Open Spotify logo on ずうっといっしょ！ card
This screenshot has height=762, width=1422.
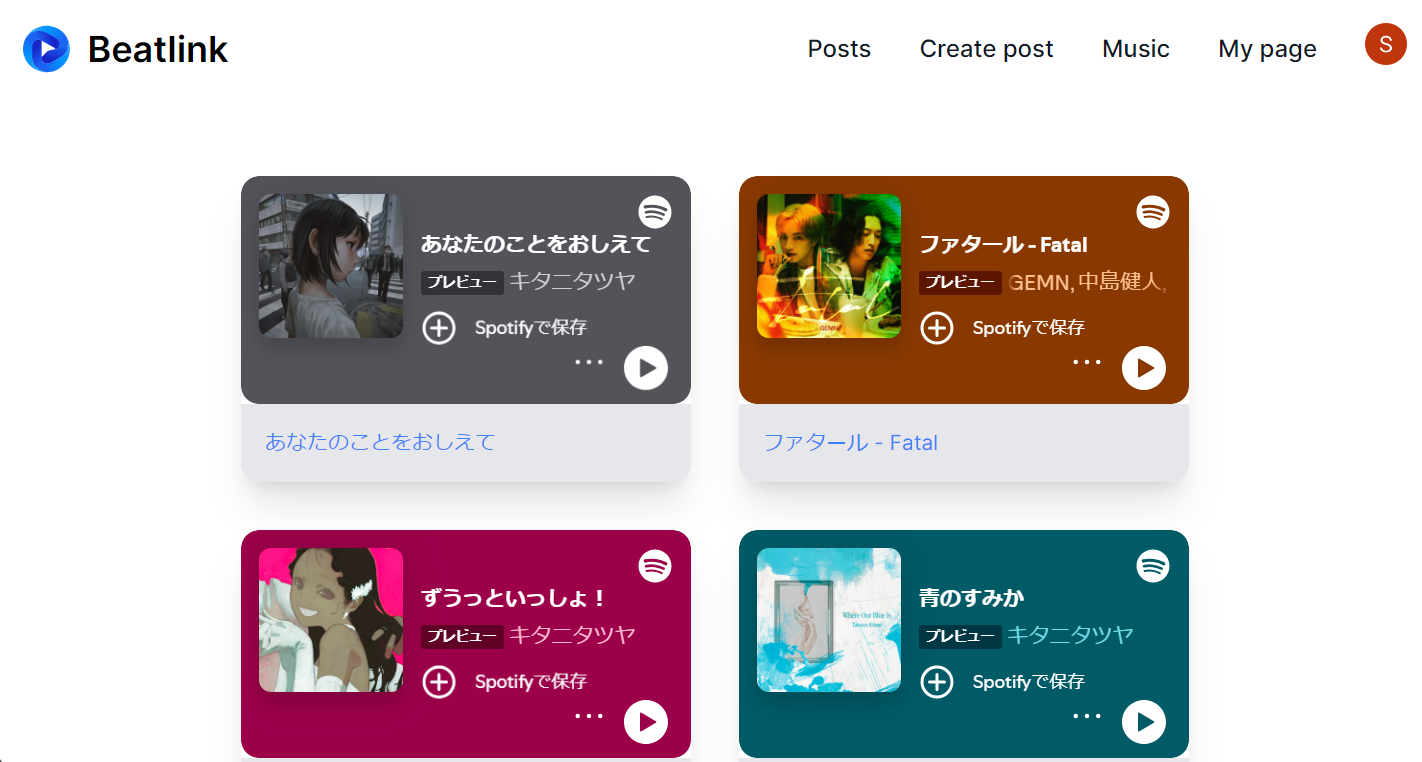pyautogui.click(x=655, y=566)
